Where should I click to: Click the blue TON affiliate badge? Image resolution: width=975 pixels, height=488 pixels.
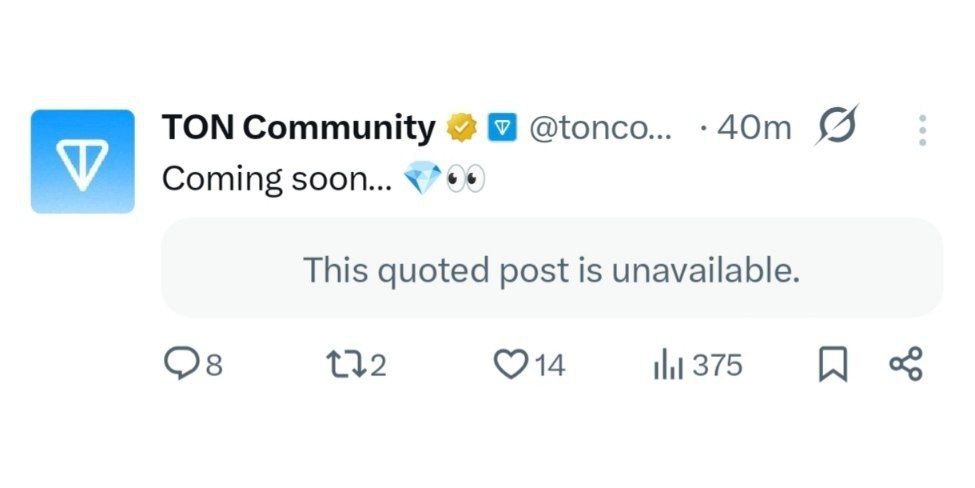501,129
